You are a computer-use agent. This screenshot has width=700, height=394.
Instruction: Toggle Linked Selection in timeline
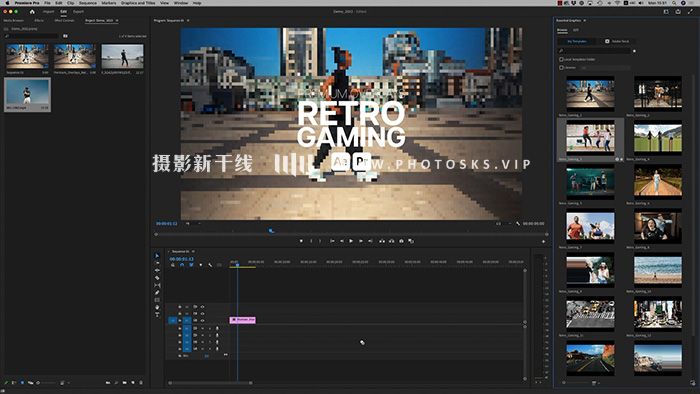(191, 265)
